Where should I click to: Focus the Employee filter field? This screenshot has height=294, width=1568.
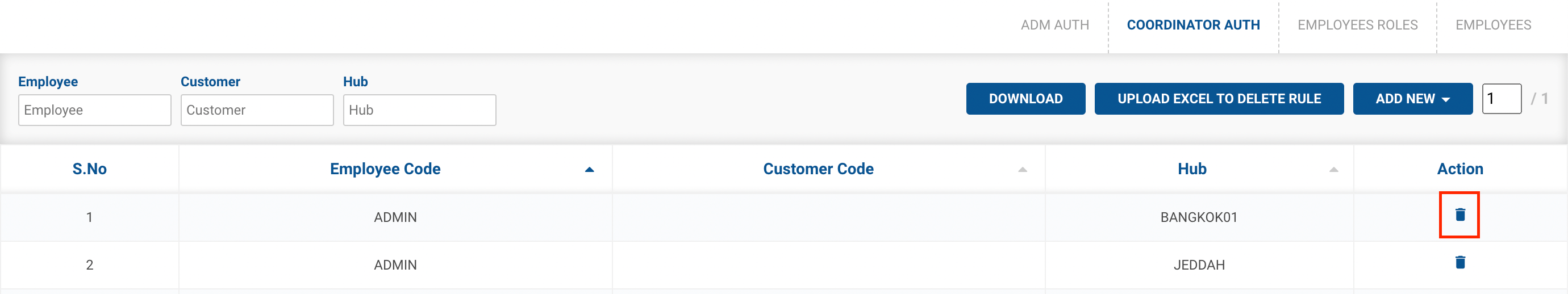click(x=94, y=110)
